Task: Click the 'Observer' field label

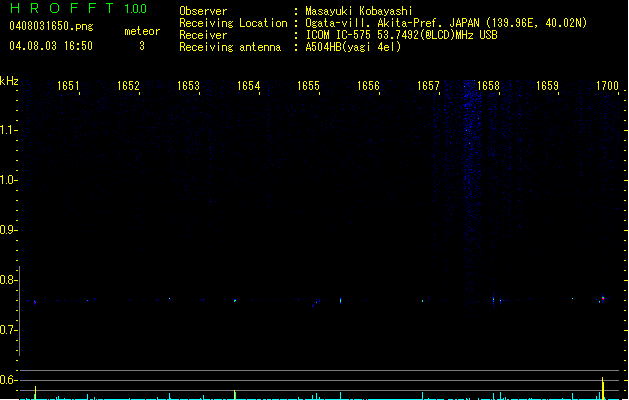Action: (203, 11)
